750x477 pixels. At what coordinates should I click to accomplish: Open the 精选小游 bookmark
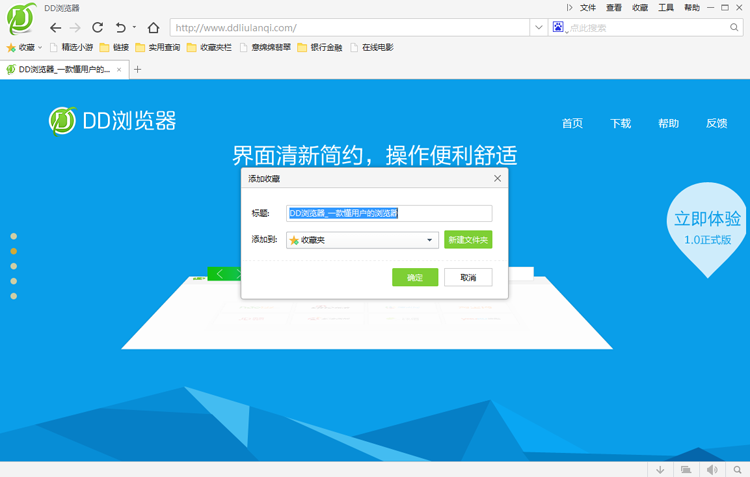[x=71, y=47]
